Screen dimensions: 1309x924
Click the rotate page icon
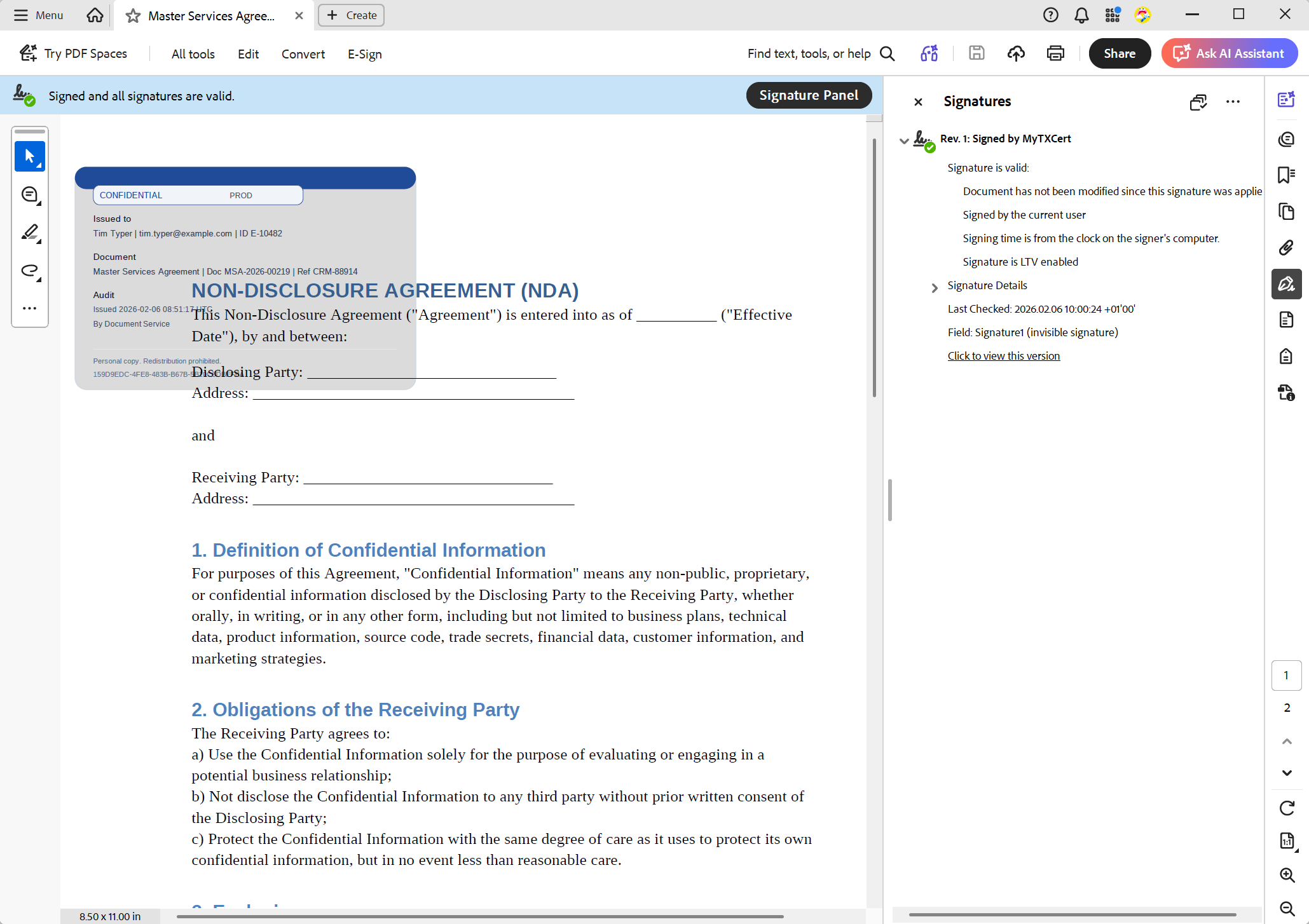(1287, 808)
